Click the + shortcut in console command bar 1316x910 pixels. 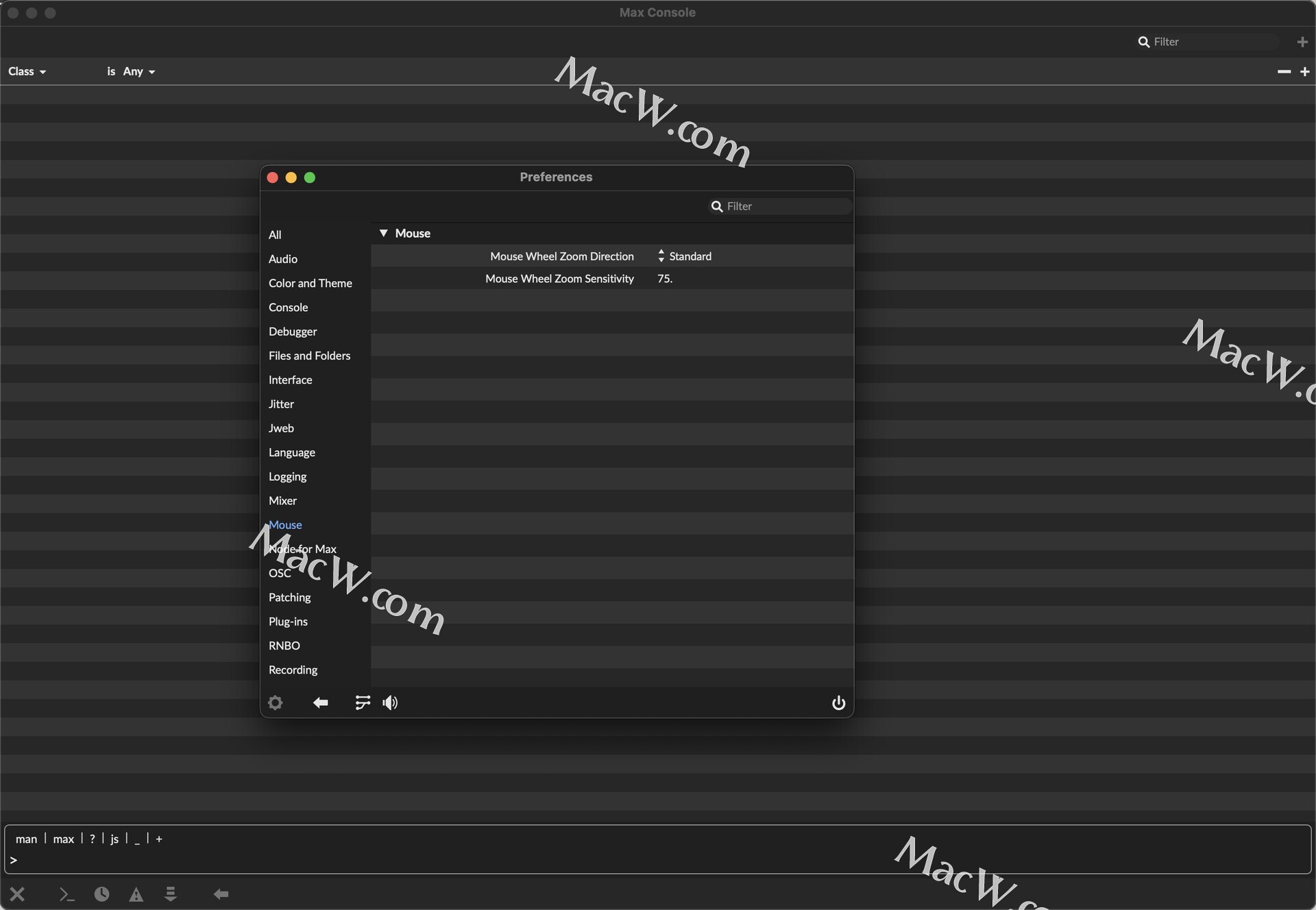point(159,839)
